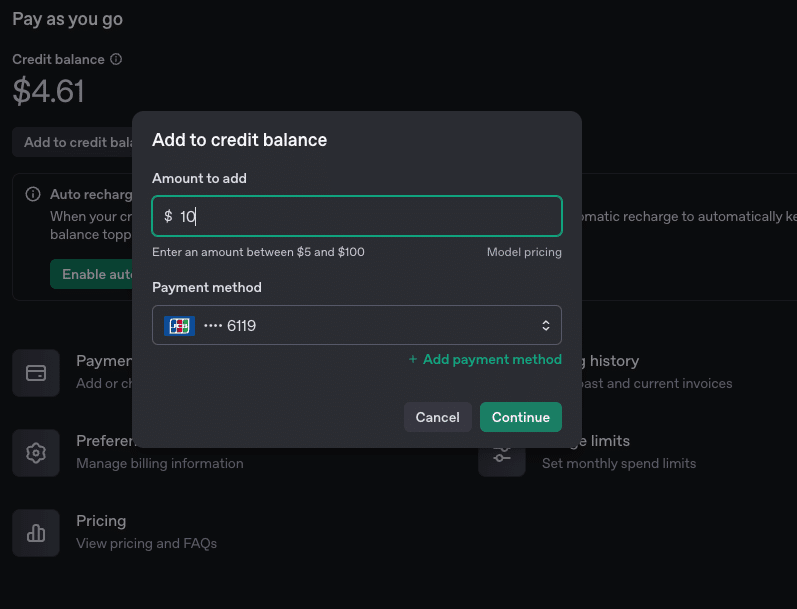Image resolution: width=797 pixels, height=609 pixels.
Task: Click the Preferences gear icon
Action: [x=36, y=453]
